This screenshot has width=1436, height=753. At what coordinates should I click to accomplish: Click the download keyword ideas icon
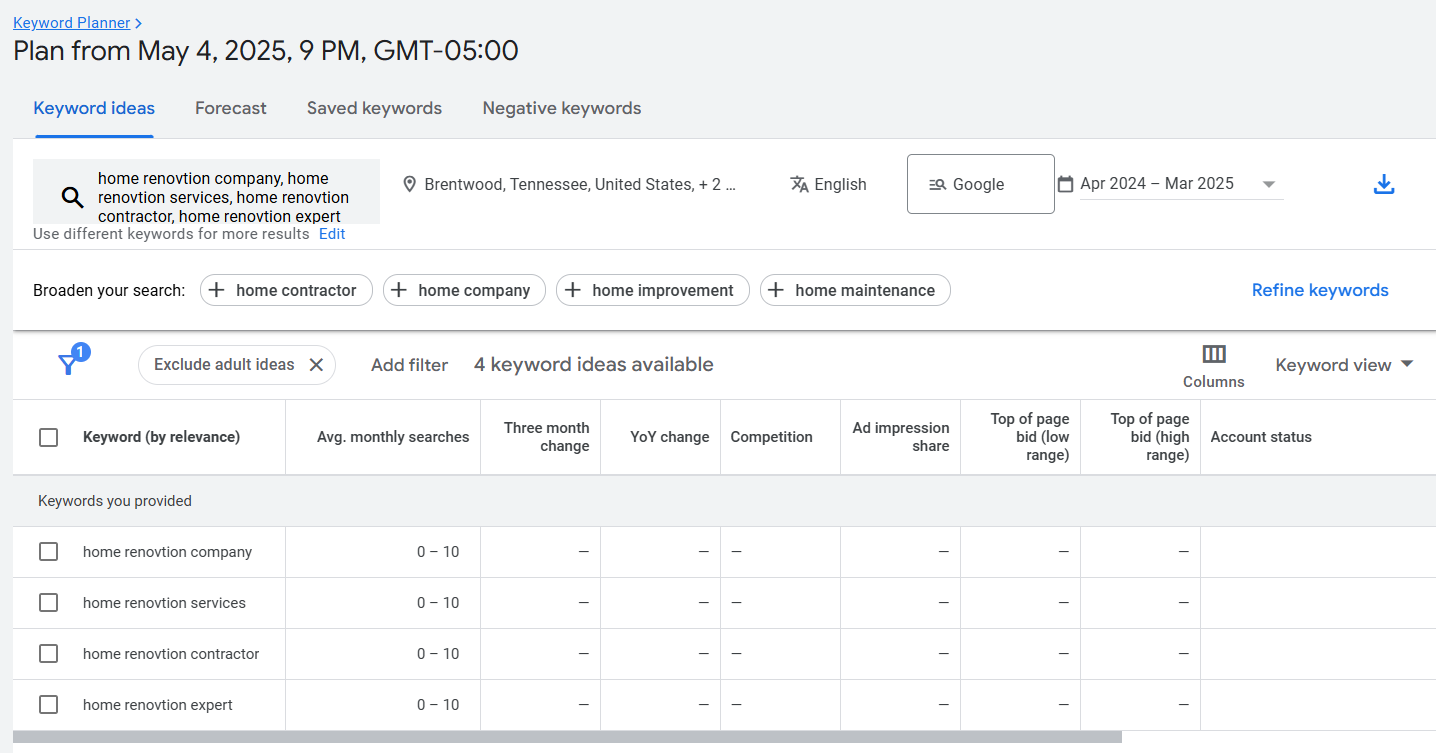coord(1384,185)
